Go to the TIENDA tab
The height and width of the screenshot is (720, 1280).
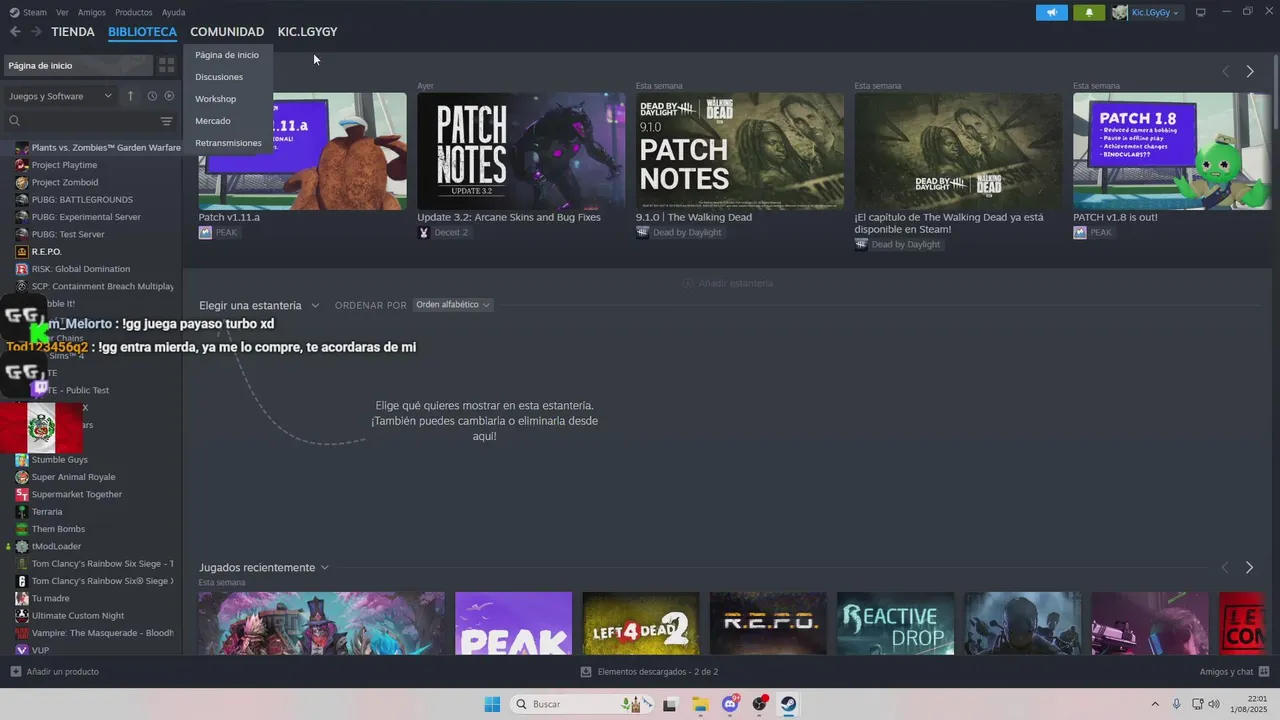click(x=73, y=32)
